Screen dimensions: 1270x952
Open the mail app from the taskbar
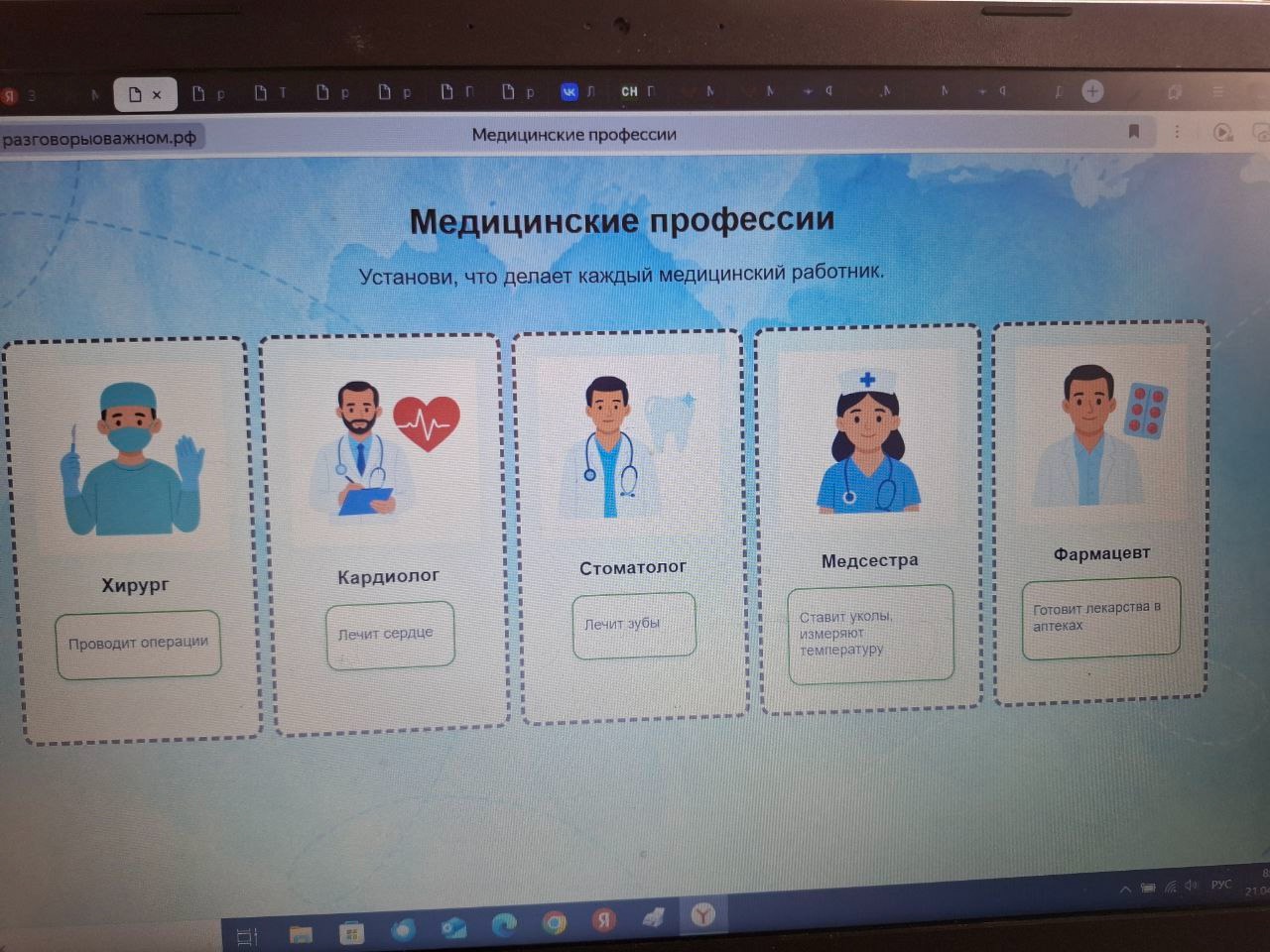point(453,928)
